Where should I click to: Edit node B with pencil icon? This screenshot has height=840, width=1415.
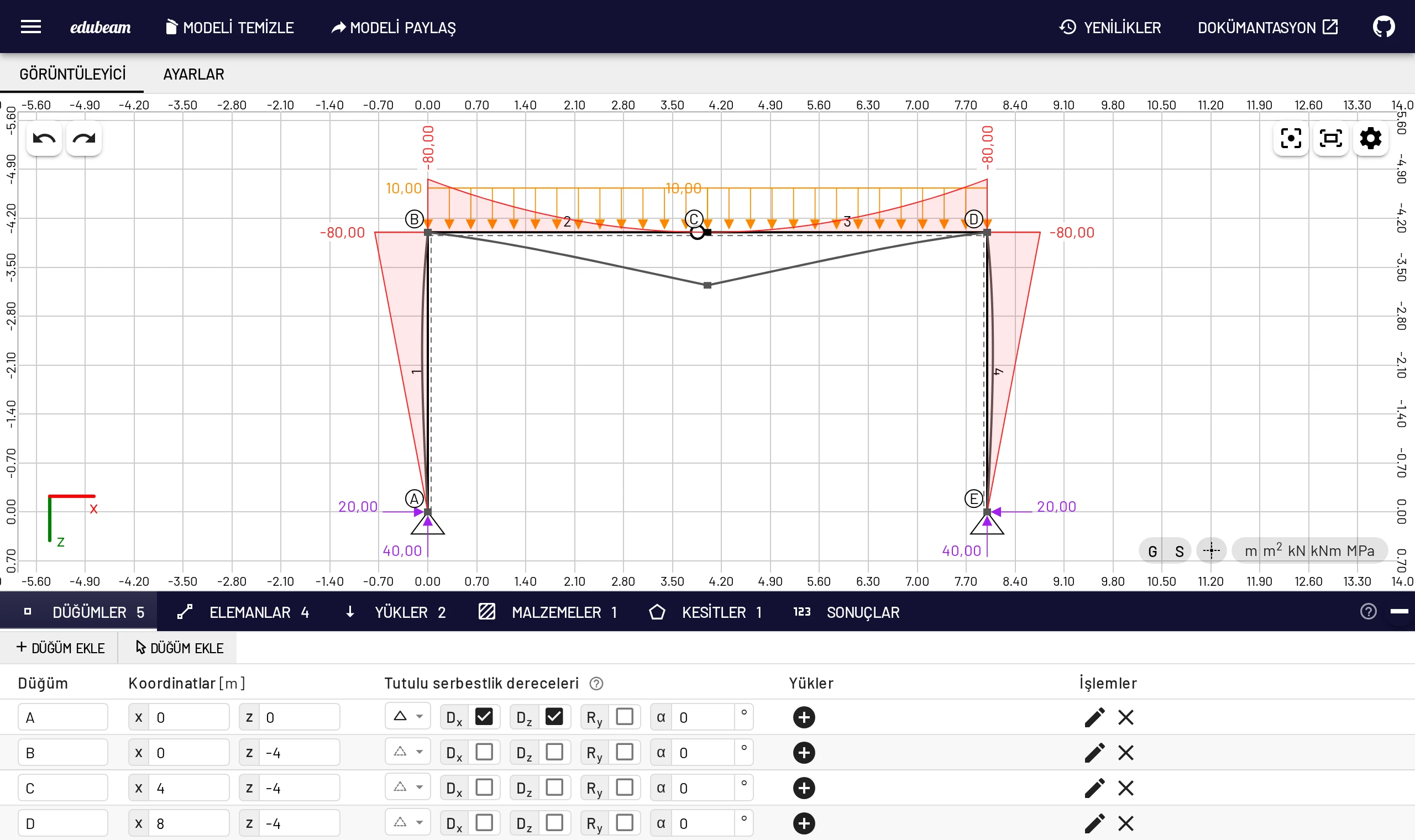click(1094, 752)
